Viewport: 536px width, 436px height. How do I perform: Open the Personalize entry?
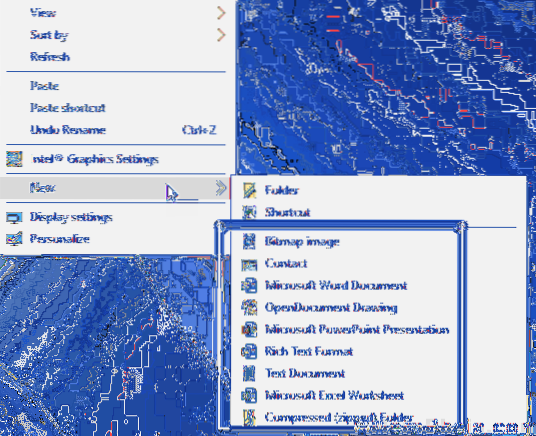coord(60,239)
